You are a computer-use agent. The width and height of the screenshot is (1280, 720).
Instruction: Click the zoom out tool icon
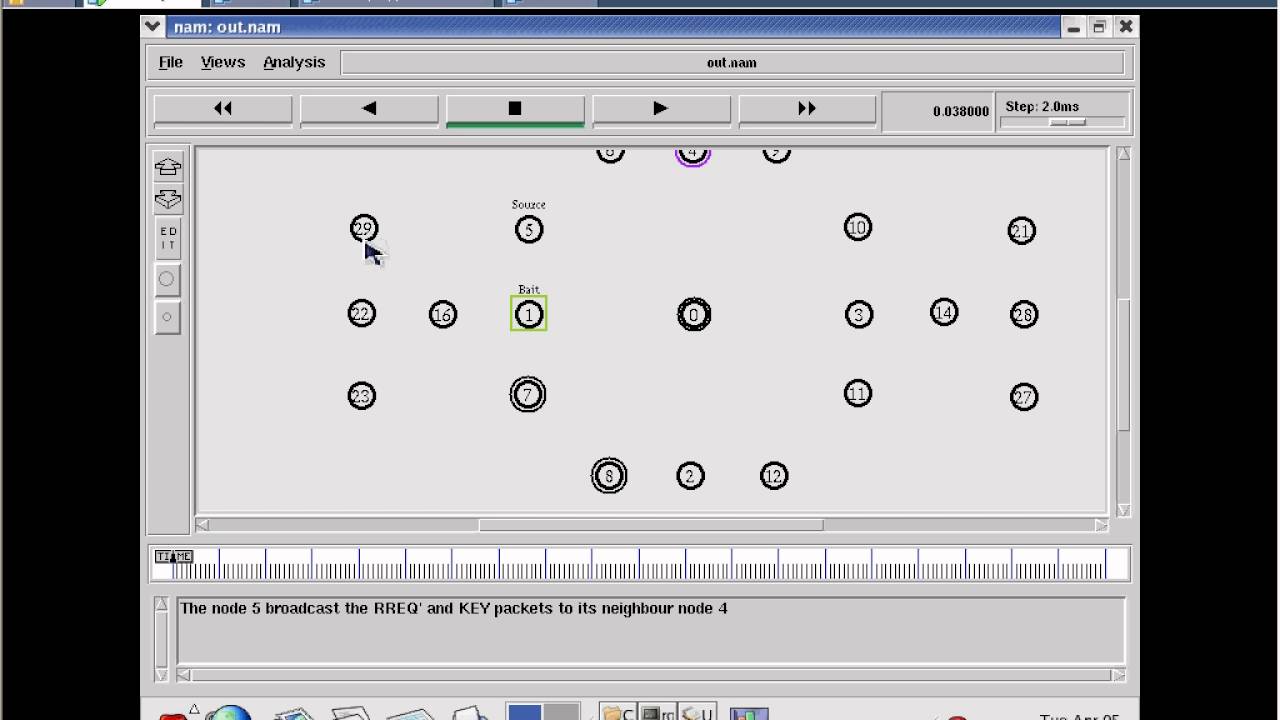coord(167,198)
